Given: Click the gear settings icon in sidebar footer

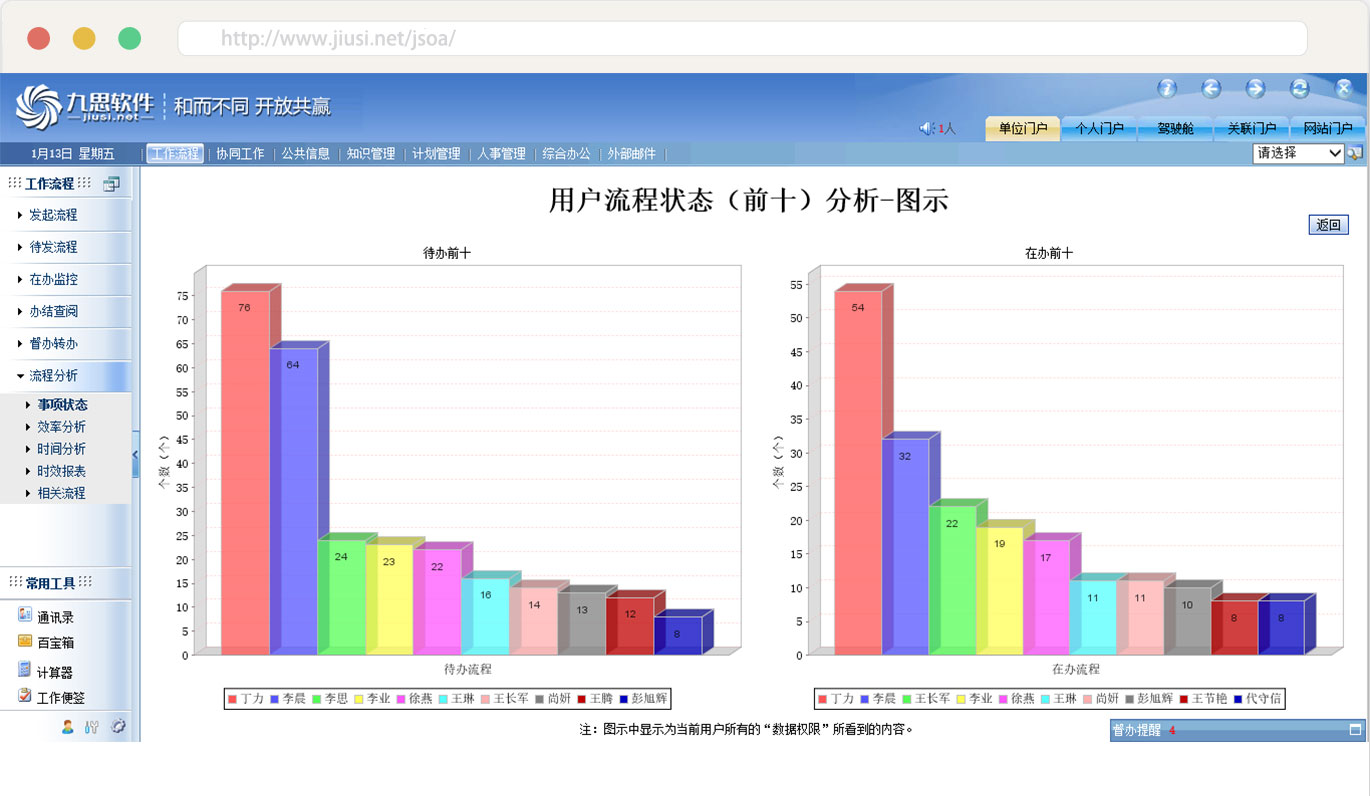Looking at the screenshot, I should click(x=118, y=727).
